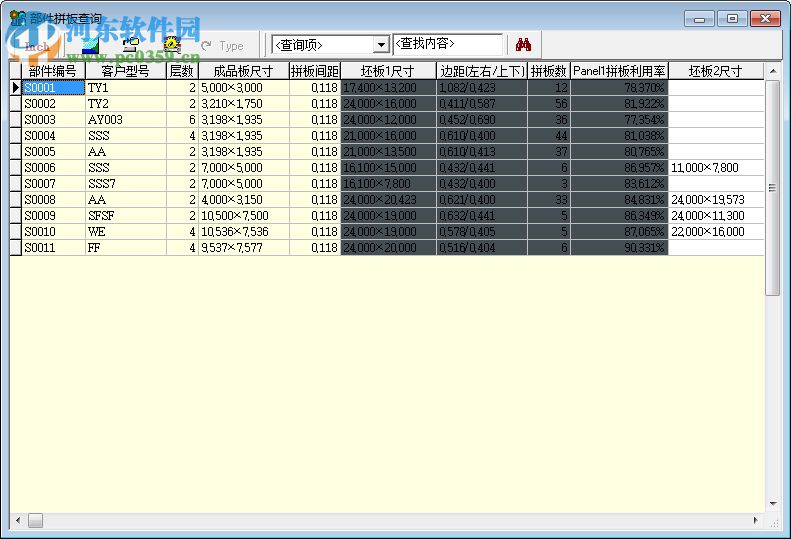The image size is (791, 539).
Task: Click customer model cell TY1
Action: tap(126, 87)
